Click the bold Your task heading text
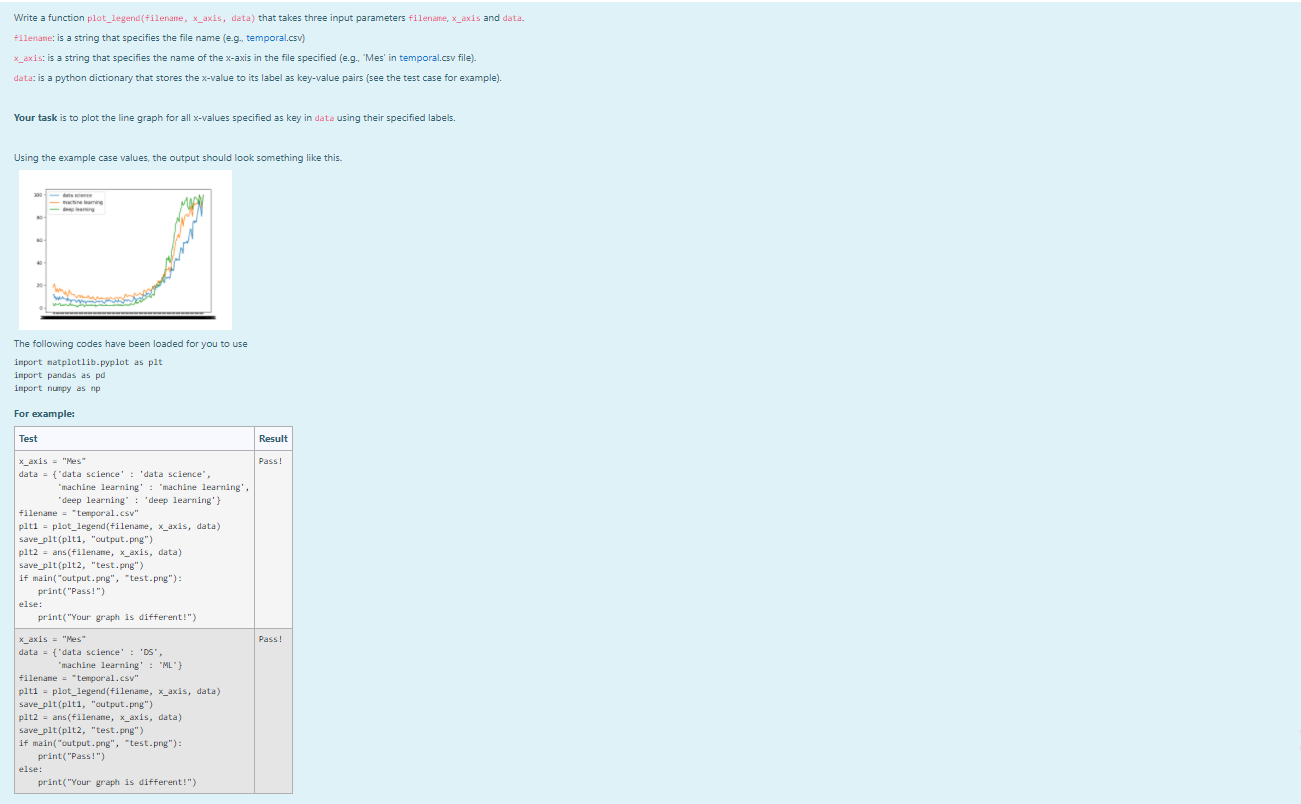Viewport: 1301px width, 804px height. point(39,117)
